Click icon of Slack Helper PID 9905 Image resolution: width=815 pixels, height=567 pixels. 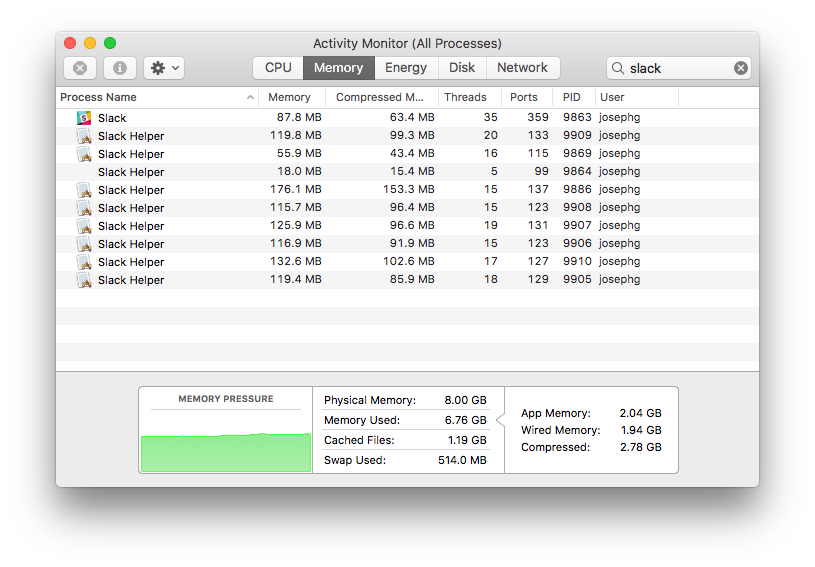point(84,280)
